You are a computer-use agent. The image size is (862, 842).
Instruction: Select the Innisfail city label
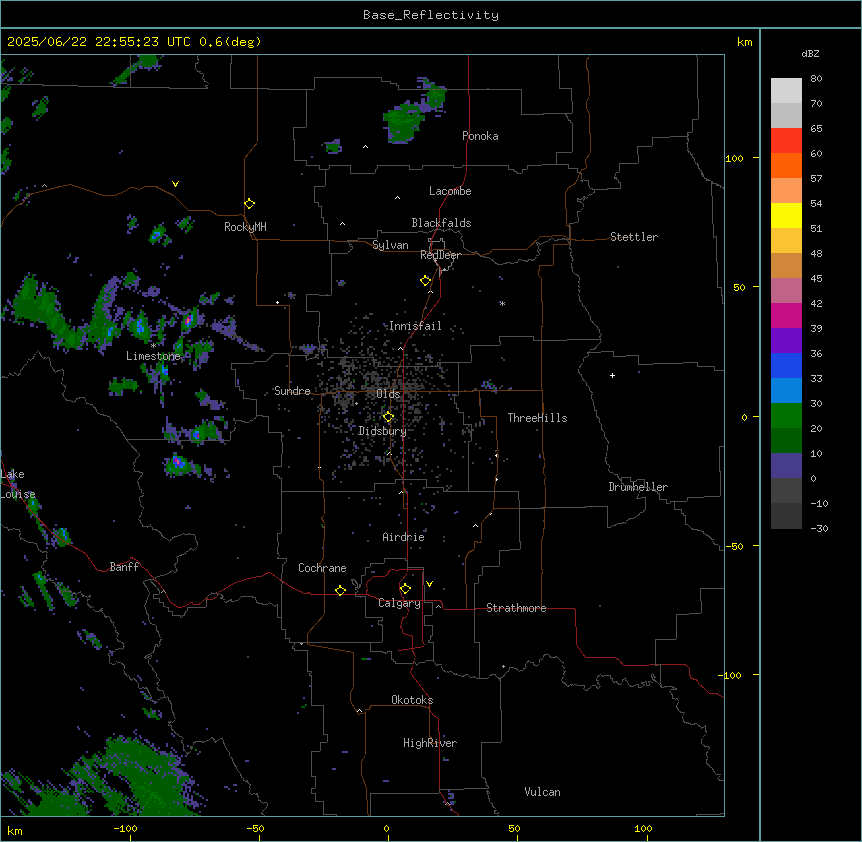tap(415, 326)
